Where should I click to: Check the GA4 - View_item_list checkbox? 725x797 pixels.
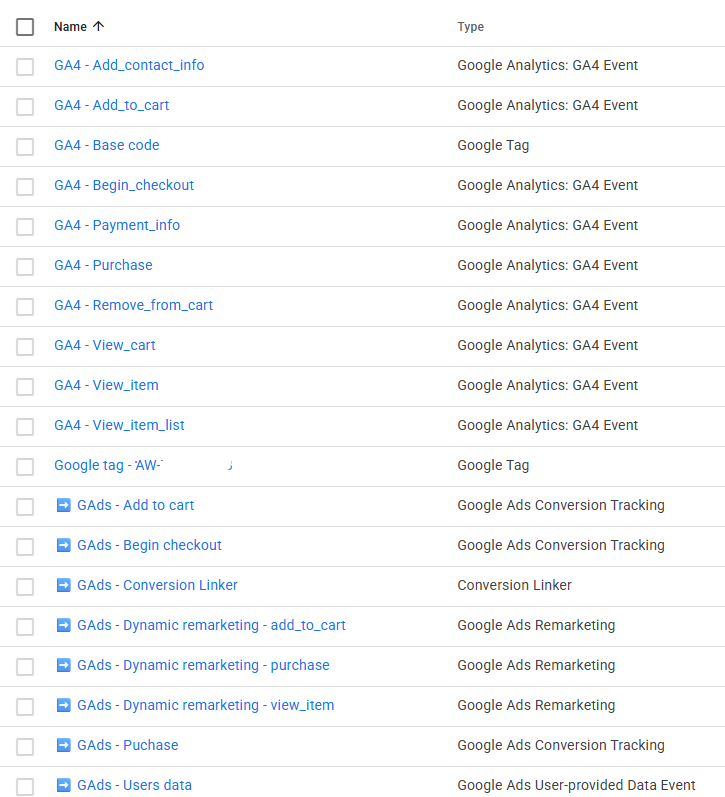pyautogui.click(x=25, y=426)
